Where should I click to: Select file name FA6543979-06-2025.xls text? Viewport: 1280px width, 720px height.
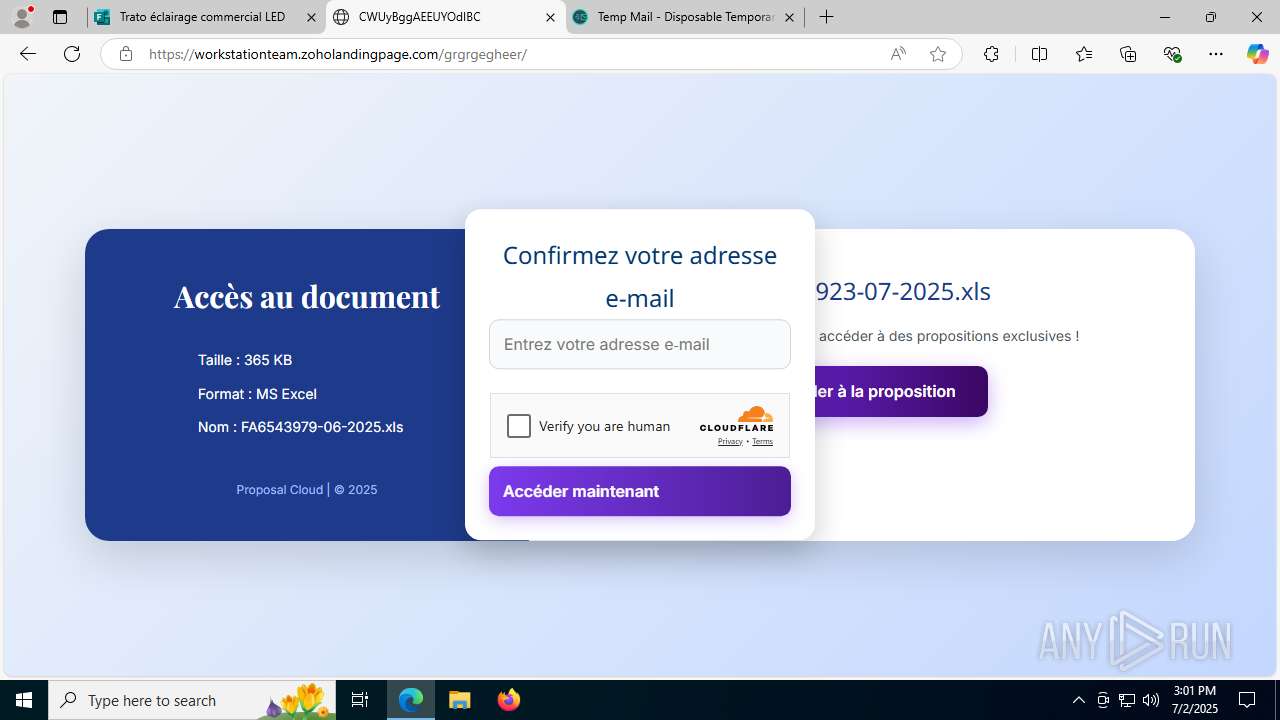(x=322, y=427)
